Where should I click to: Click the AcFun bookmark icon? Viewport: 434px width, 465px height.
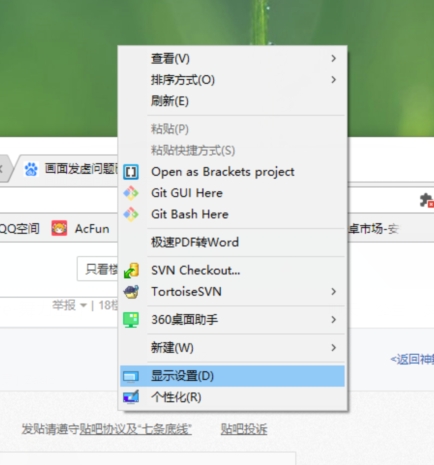tap(59, 228)
